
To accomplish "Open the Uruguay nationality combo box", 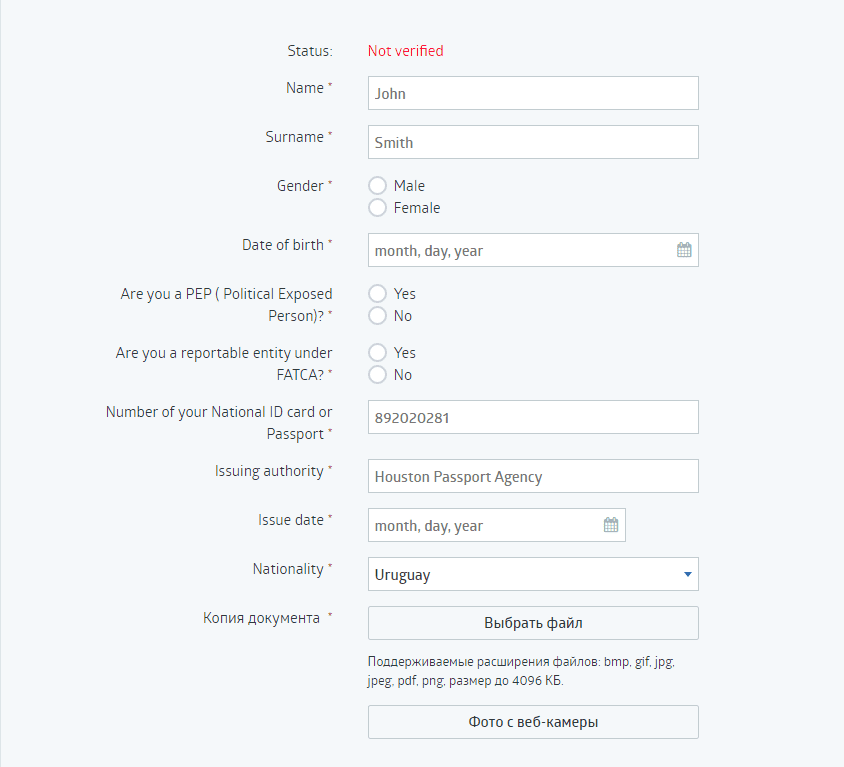I will tap(533, 574).
